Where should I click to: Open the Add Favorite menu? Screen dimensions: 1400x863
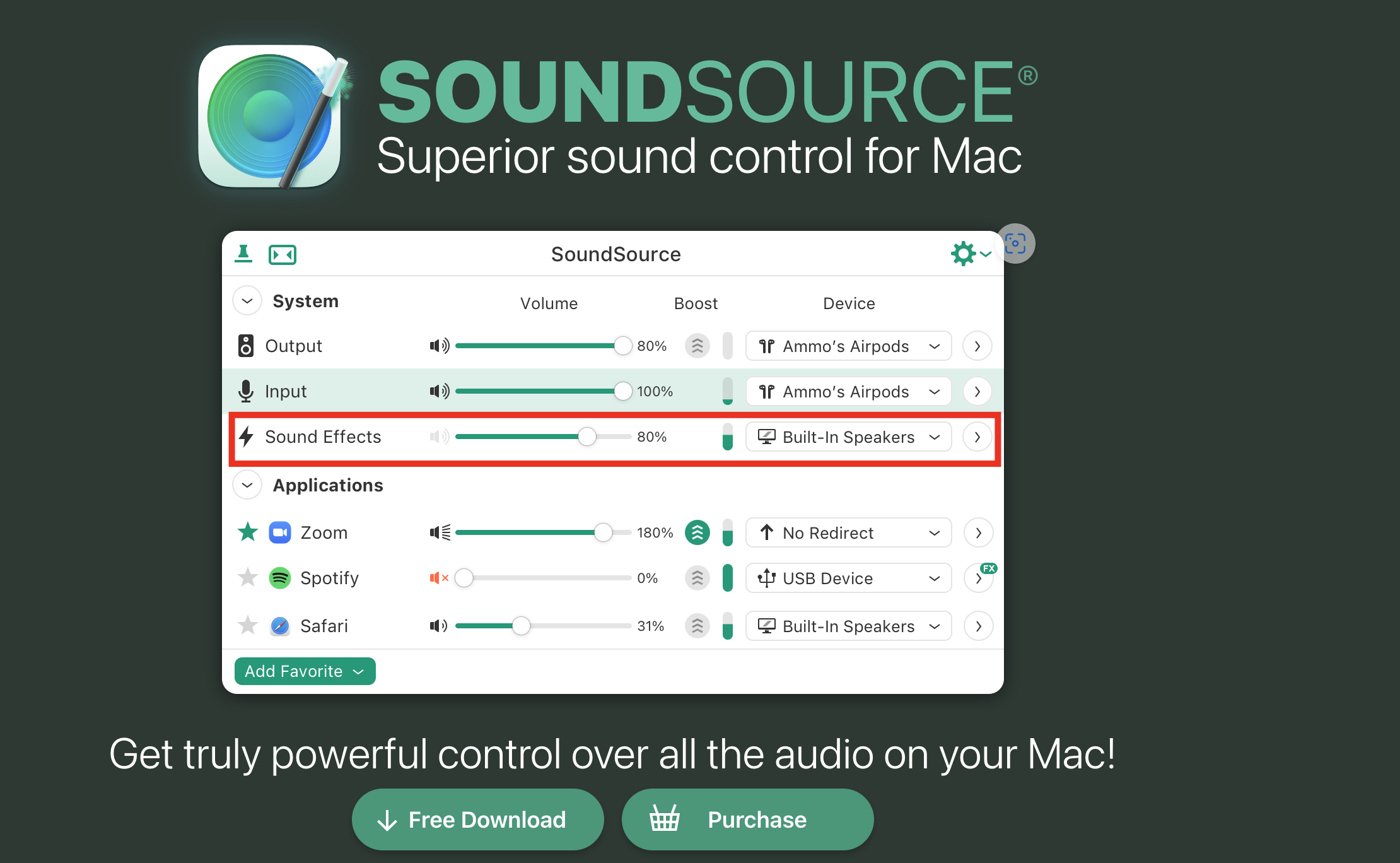(305, 671)
